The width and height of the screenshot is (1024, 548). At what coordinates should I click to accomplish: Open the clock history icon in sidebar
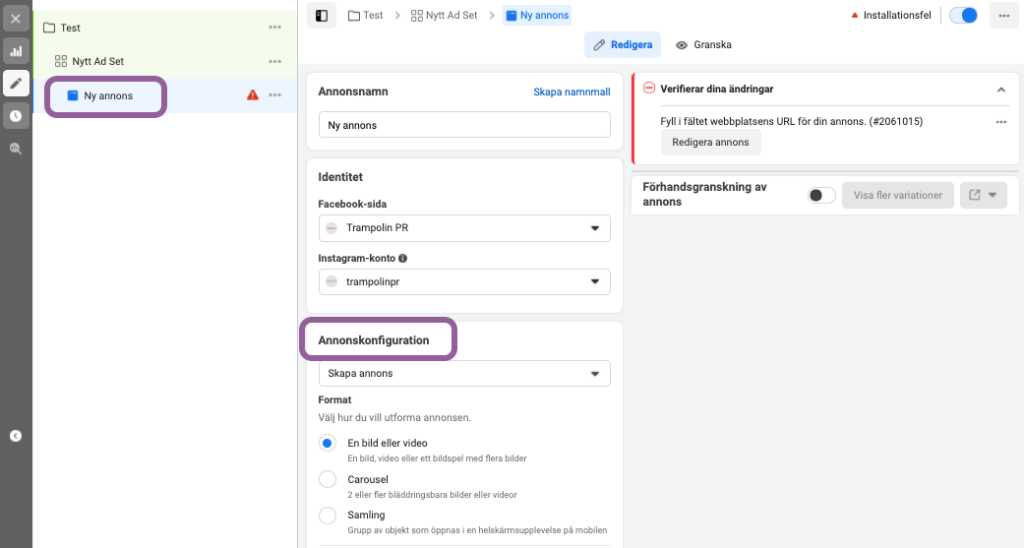point(16,116)
